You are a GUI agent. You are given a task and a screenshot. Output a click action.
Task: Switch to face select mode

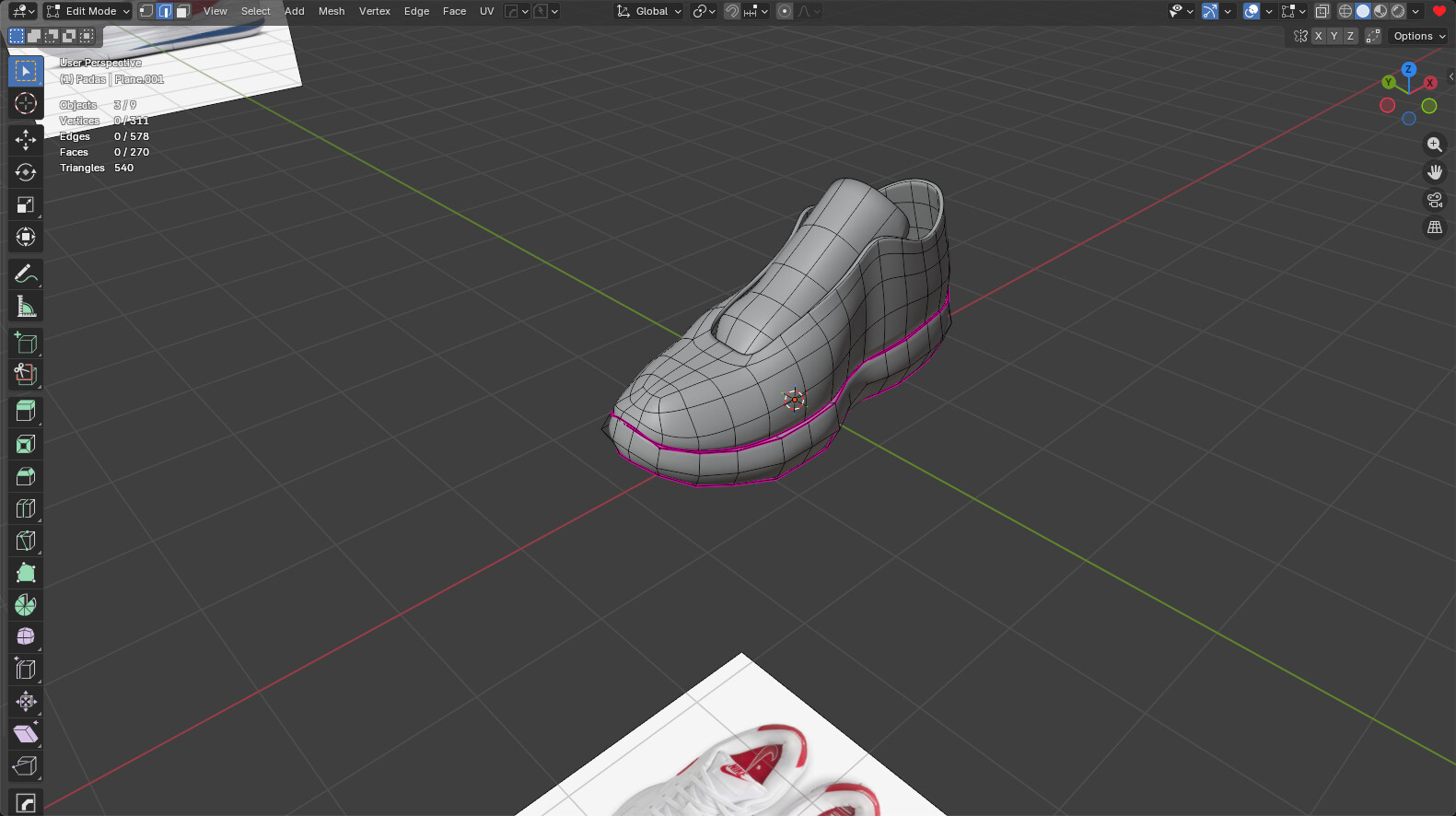pyautogui.click(x=183, y=11)
